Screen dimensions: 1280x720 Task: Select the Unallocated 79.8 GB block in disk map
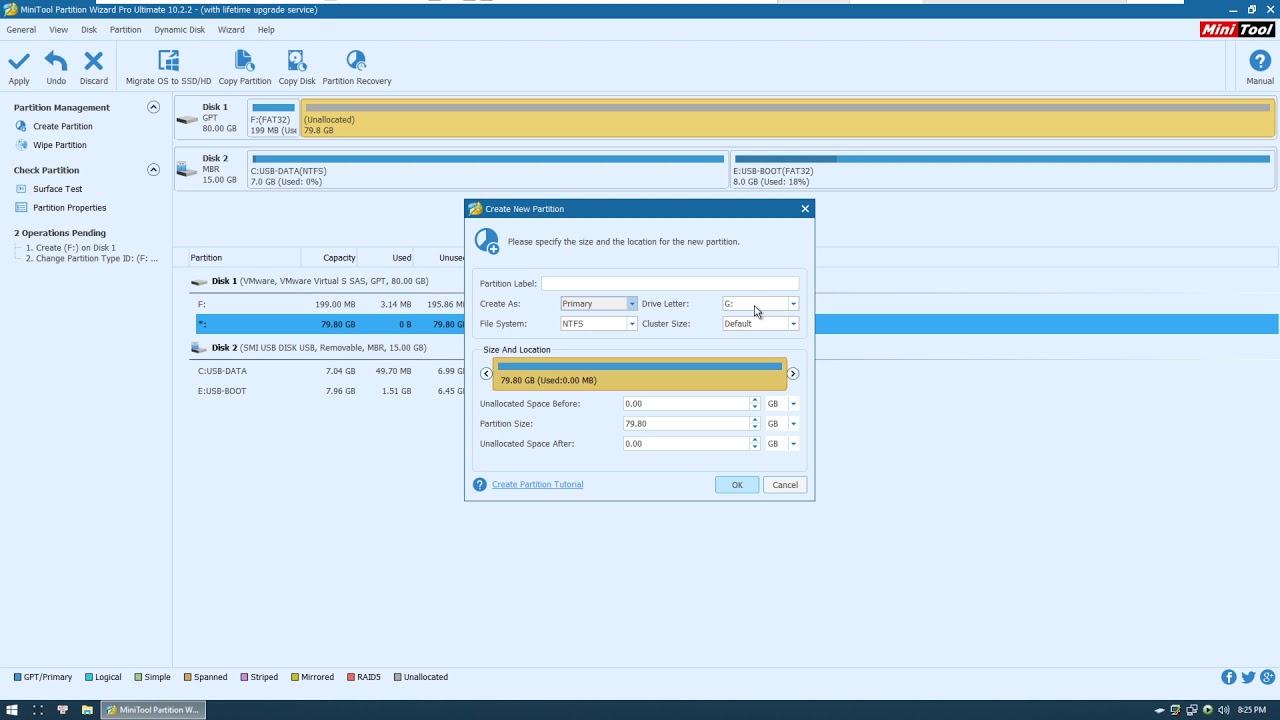click(788, 118)
